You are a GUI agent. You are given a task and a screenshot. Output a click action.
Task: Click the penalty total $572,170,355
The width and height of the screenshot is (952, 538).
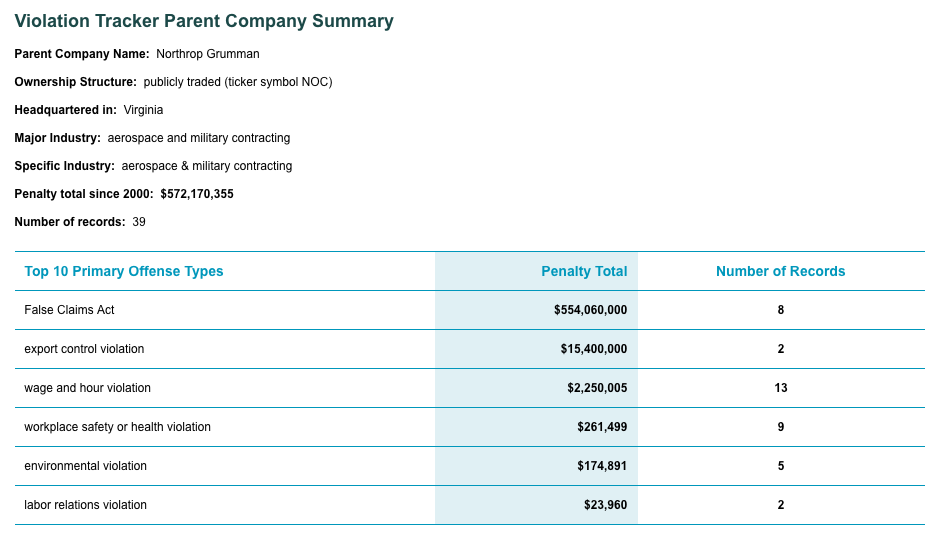coord(197,194)
